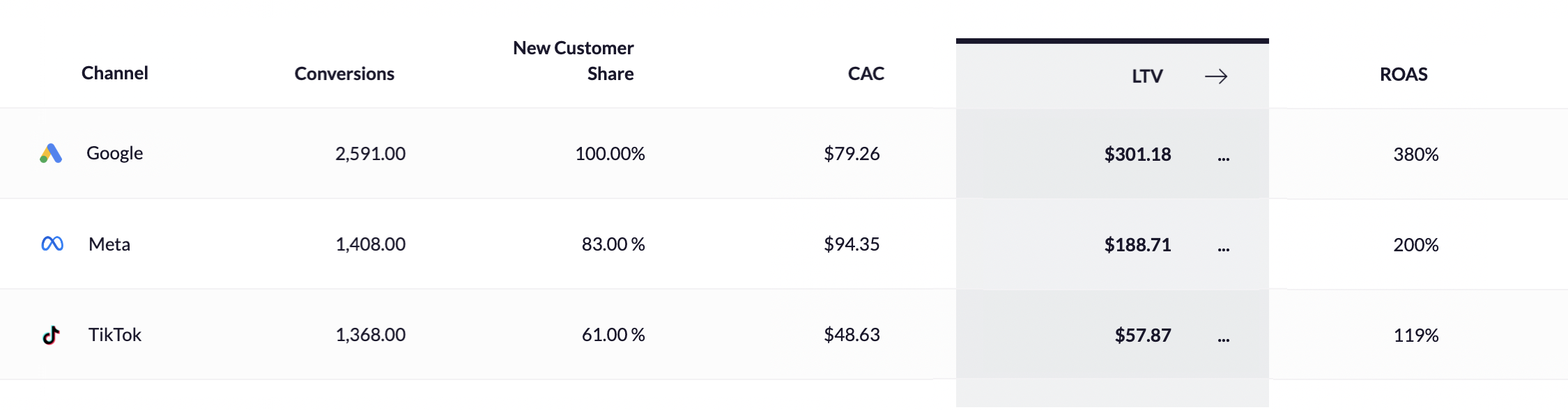
Task: Select the CAC column header
Action: 866,74
